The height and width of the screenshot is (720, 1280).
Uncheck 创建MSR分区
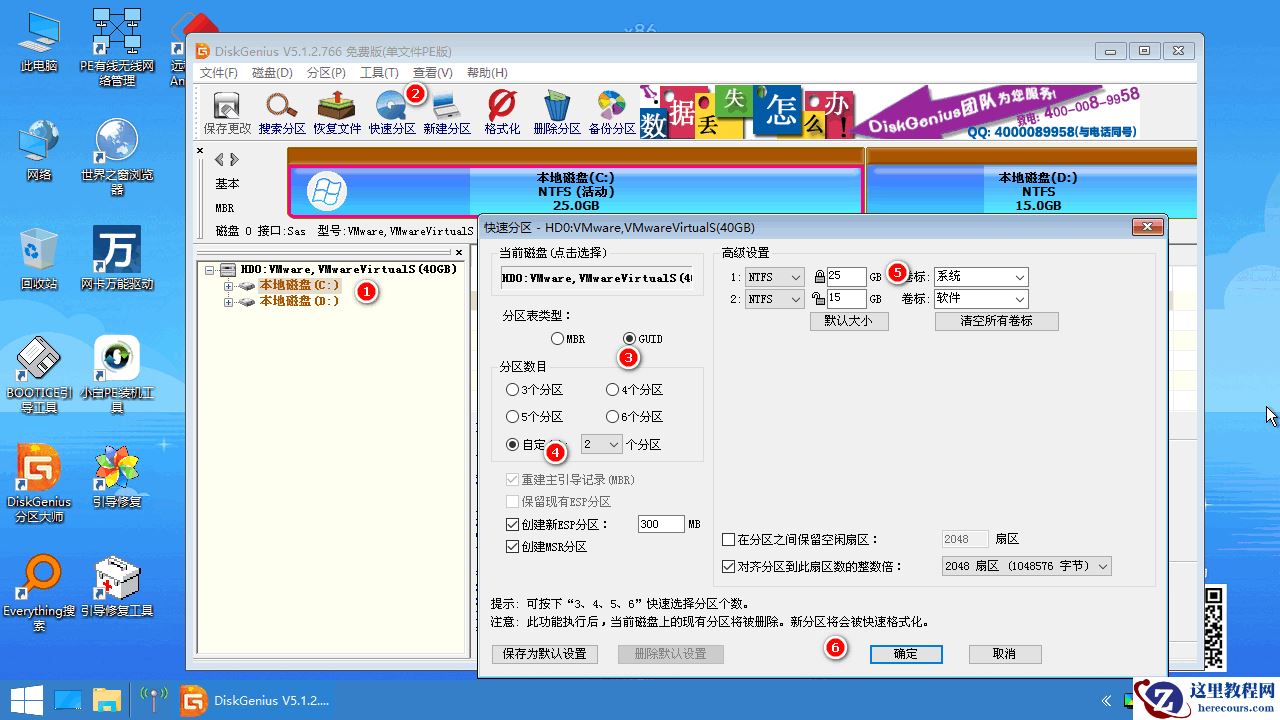point(515,546)
